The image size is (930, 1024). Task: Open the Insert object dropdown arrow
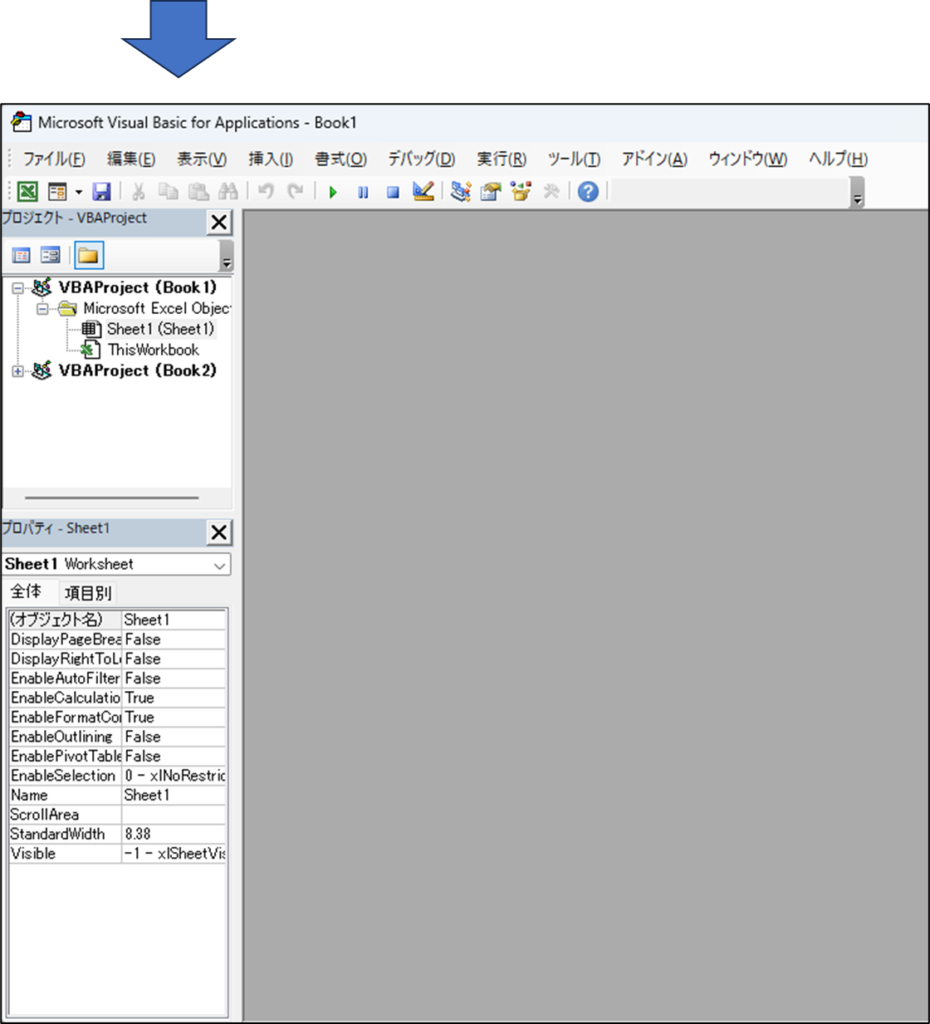pyautogui.click(x=78, y=192)
